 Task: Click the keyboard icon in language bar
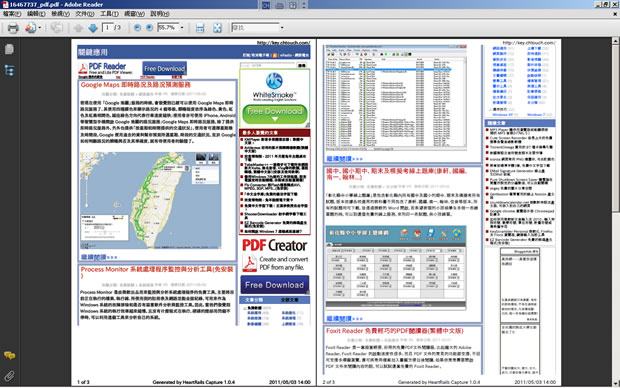(x=279, y=5)
